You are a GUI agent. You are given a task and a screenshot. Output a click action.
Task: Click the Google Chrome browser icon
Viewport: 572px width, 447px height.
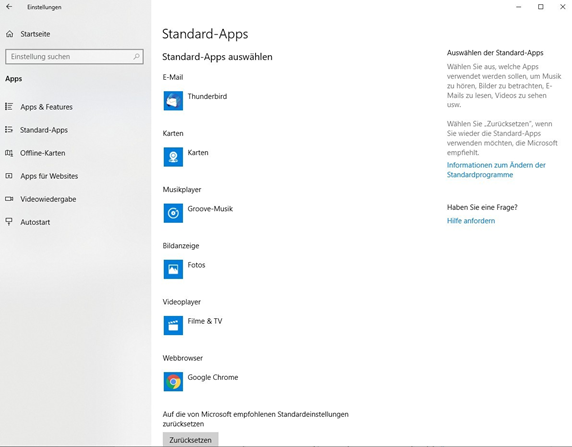173,382
